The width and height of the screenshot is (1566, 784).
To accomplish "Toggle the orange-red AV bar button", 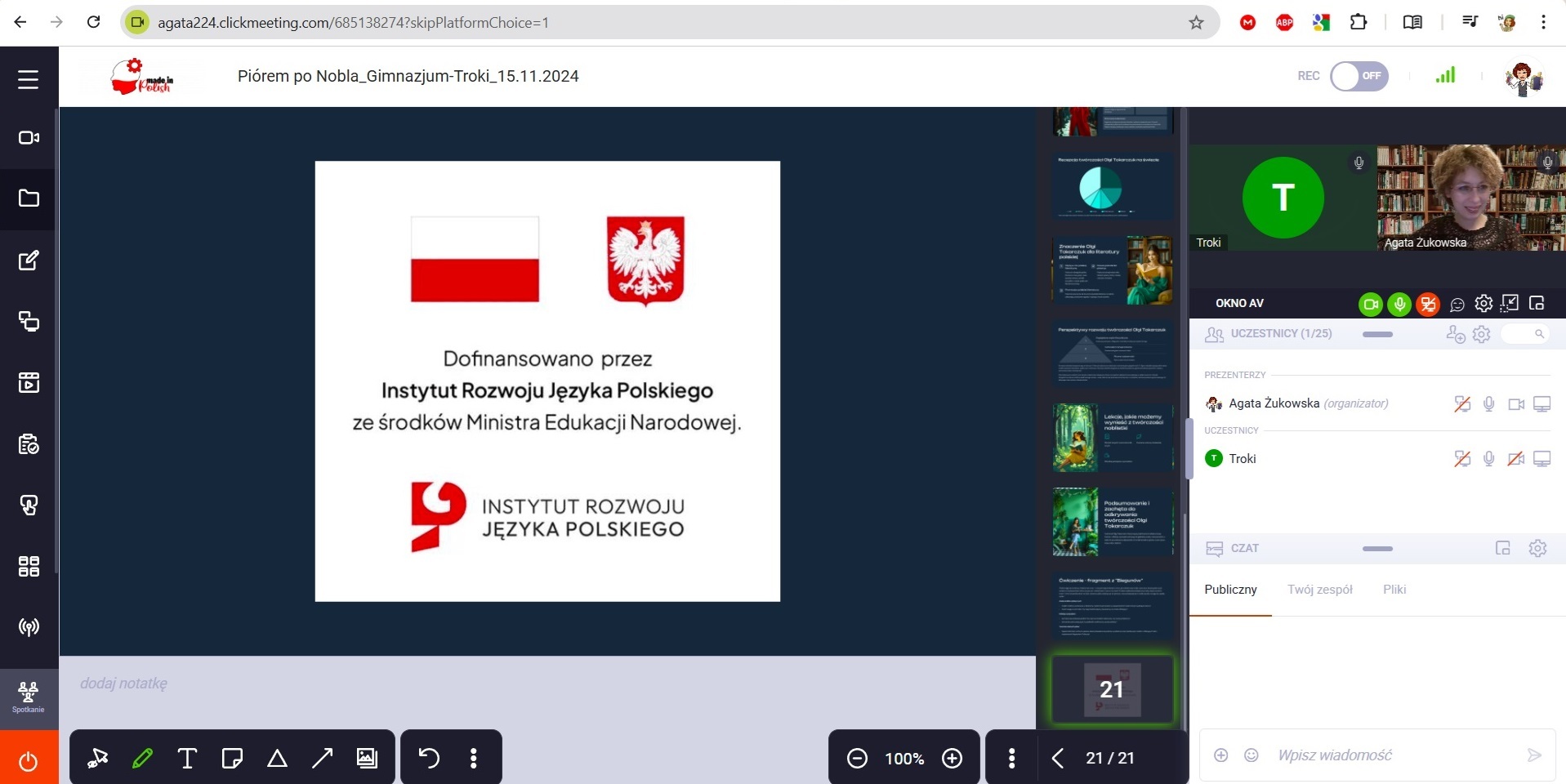I will point(1428,305).
